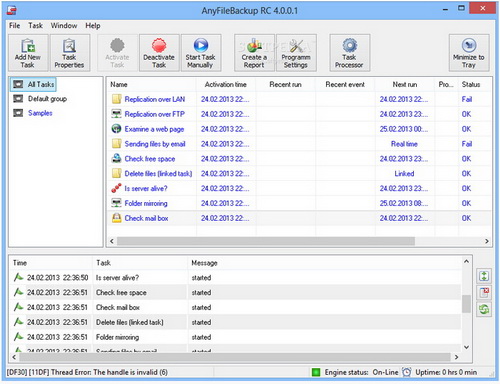This screenshot has width=500, height=384.
Task: Click the Replication over LAN folder icon
Action: 116,99
